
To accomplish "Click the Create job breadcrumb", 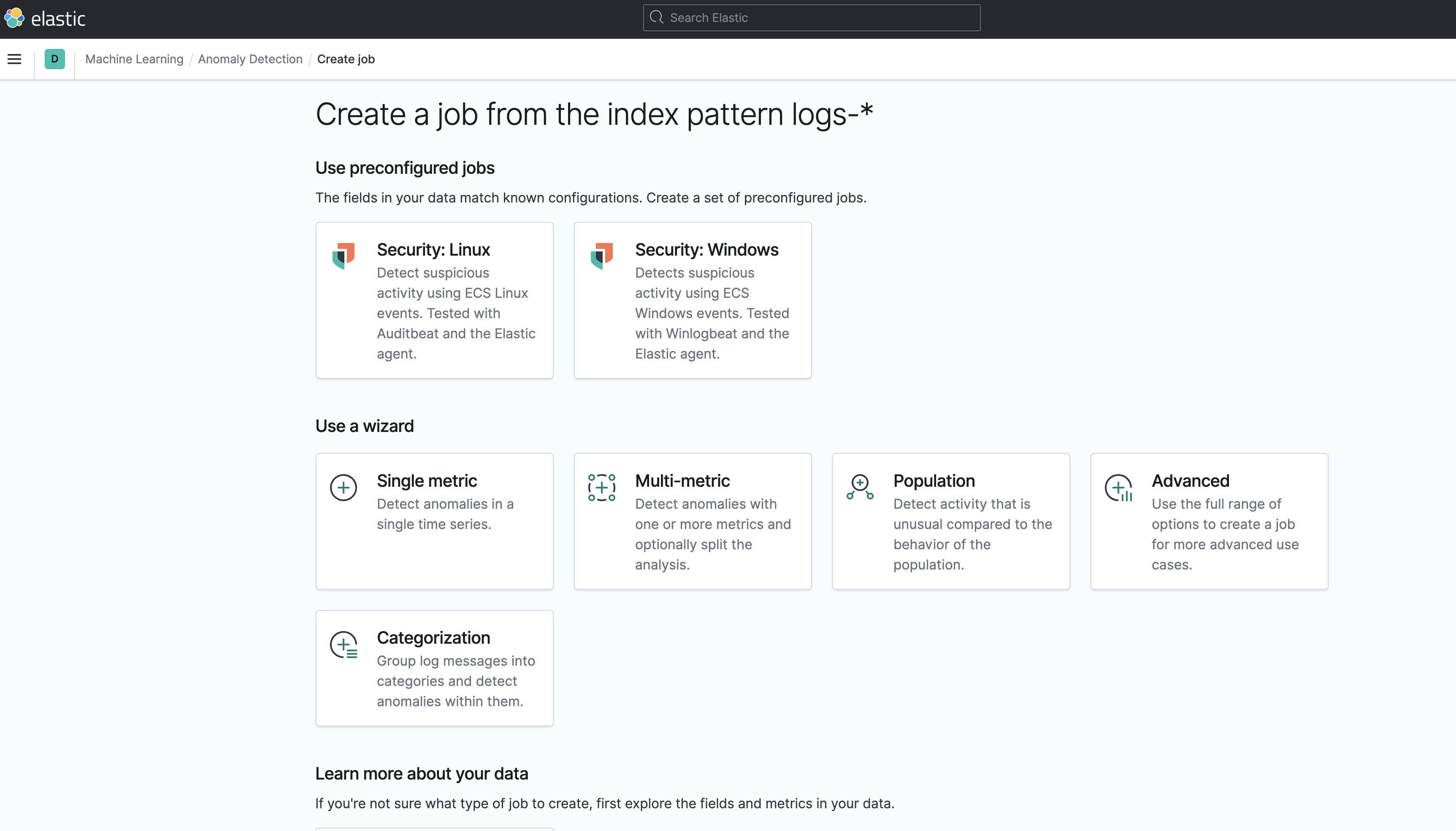I will pos(346,59).
